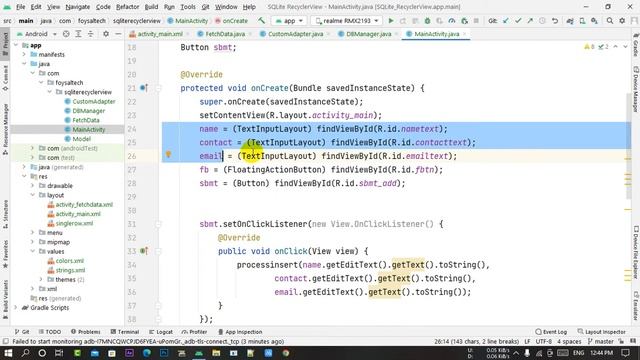Screen dimensions: 640x360
Task: Open IDE settings gear icon in toolbar
Action: (622, 20)
